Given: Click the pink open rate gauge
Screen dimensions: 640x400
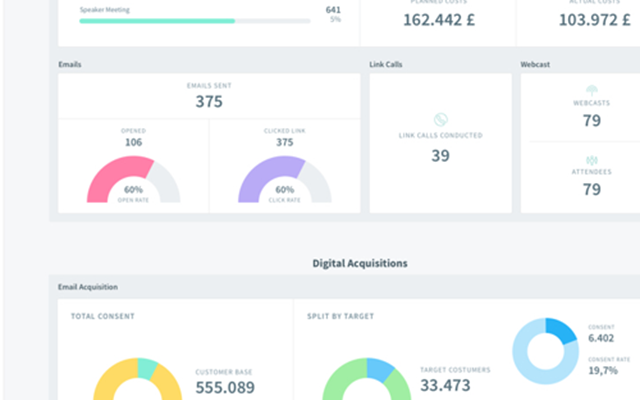Looking at the screenshot, I should (133, 179).
